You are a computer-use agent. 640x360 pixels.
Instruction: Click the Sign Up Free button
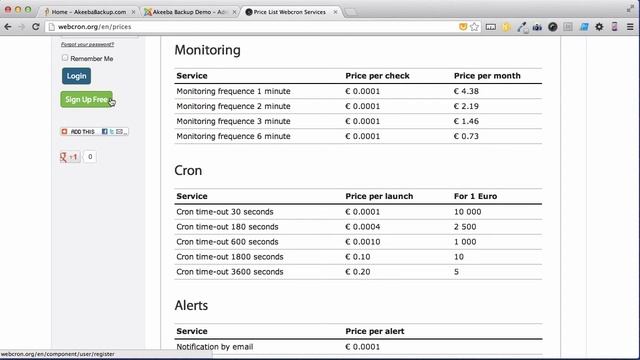(x=86, y=99)
